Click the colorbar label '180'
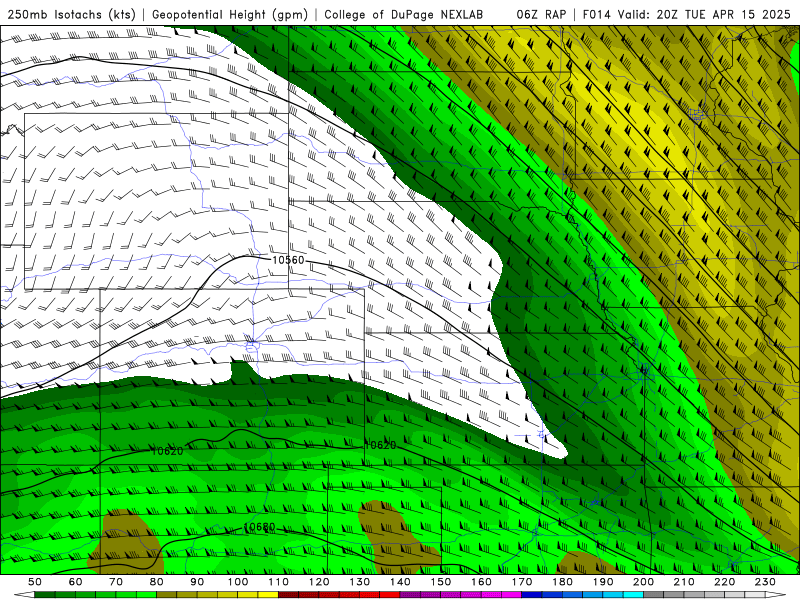Screen dimensions: 800x600 pyautogui.click(x=562, y=582)
